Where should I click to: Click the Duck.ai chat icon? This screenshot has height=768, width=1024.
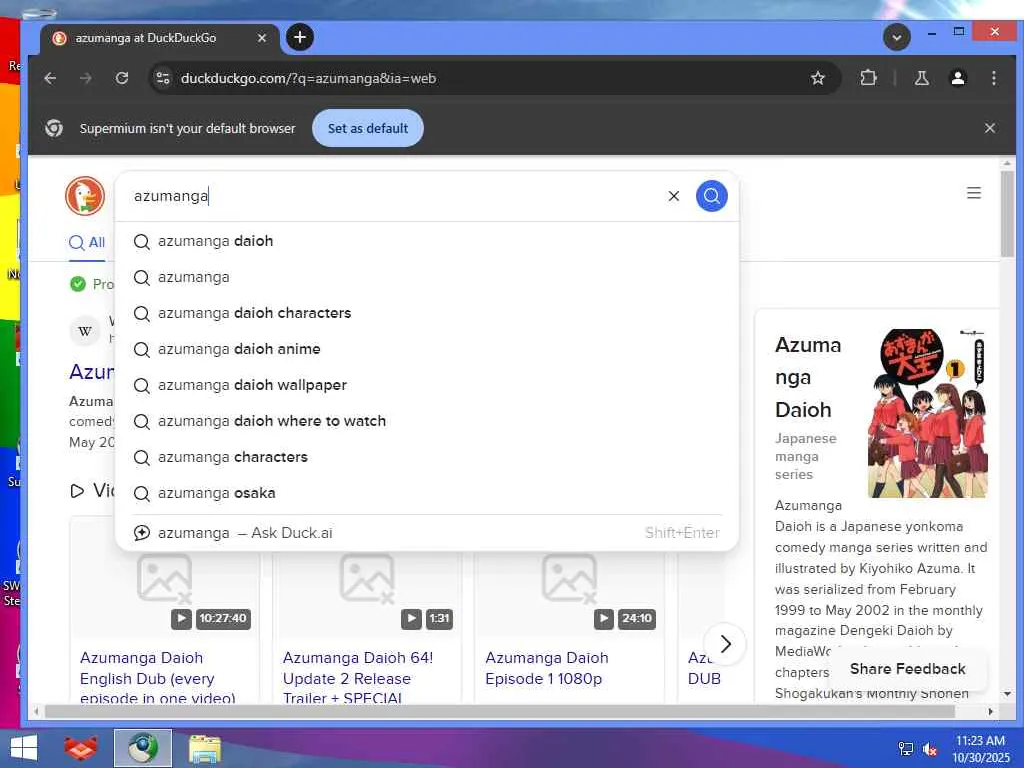click(142, 533)
